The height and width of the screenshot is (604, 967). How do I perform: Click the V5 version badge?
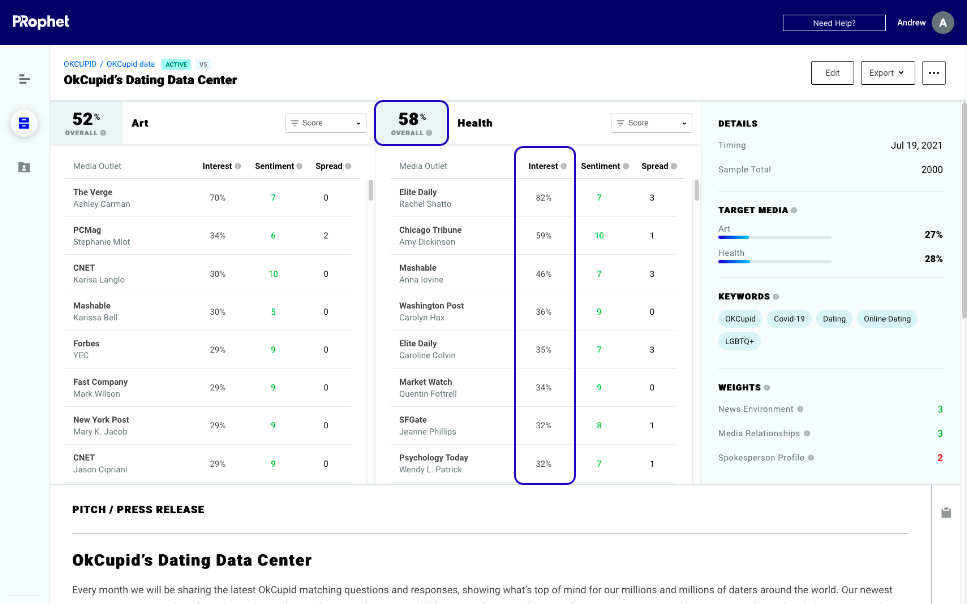click(x=204, y=64)
